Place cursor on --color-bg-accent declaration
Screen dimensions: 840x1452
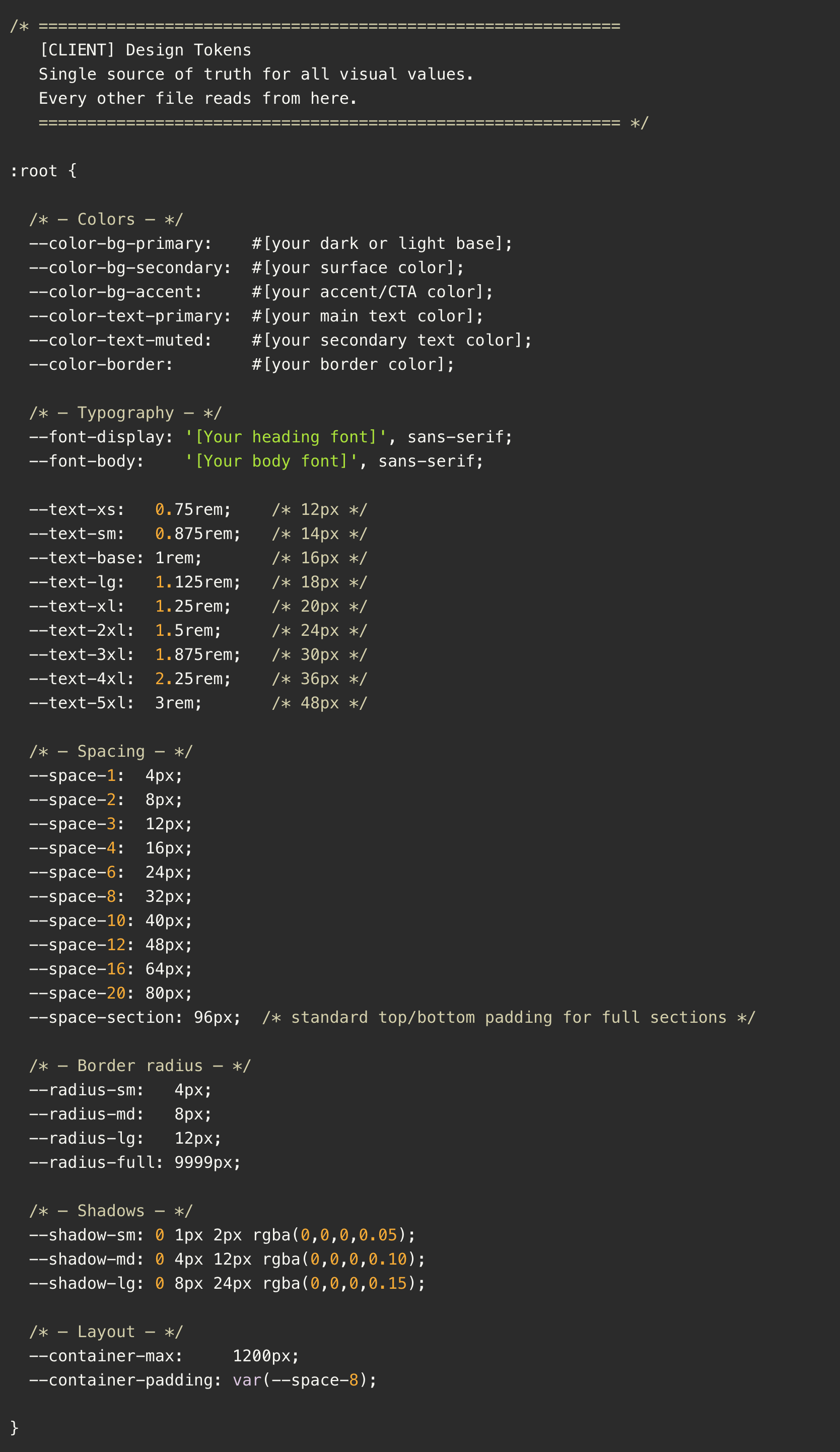pos(115,292)
